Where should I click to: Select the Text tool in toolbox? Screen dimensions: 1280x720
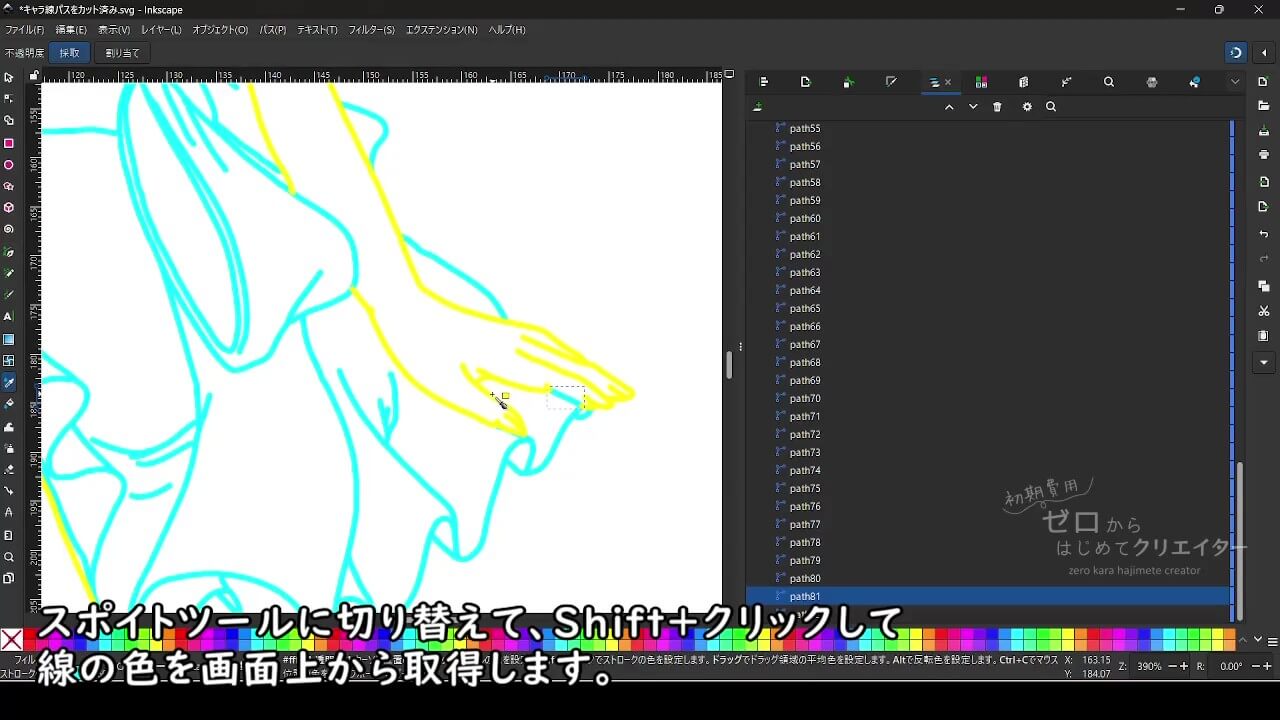tap(9, 316)
